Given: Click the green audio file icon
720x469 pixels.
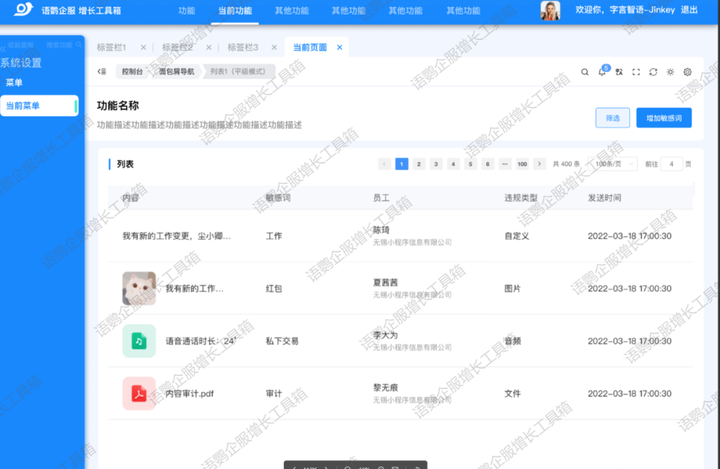Looking at the screenshot, I should pos(138,341).
